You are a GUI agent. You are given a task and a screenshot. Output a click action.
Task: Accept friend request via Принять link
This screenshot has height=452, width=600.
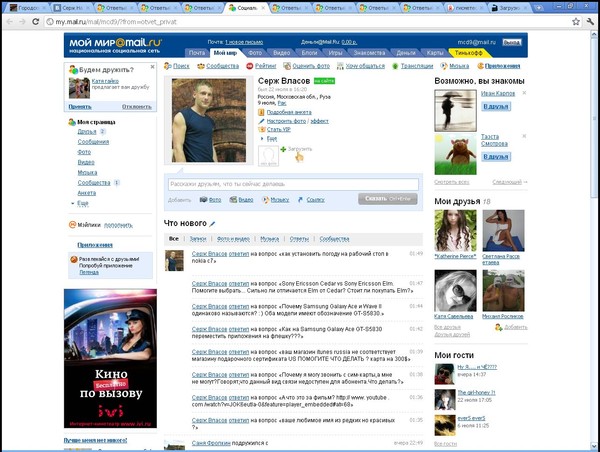(x=80, y=105)
